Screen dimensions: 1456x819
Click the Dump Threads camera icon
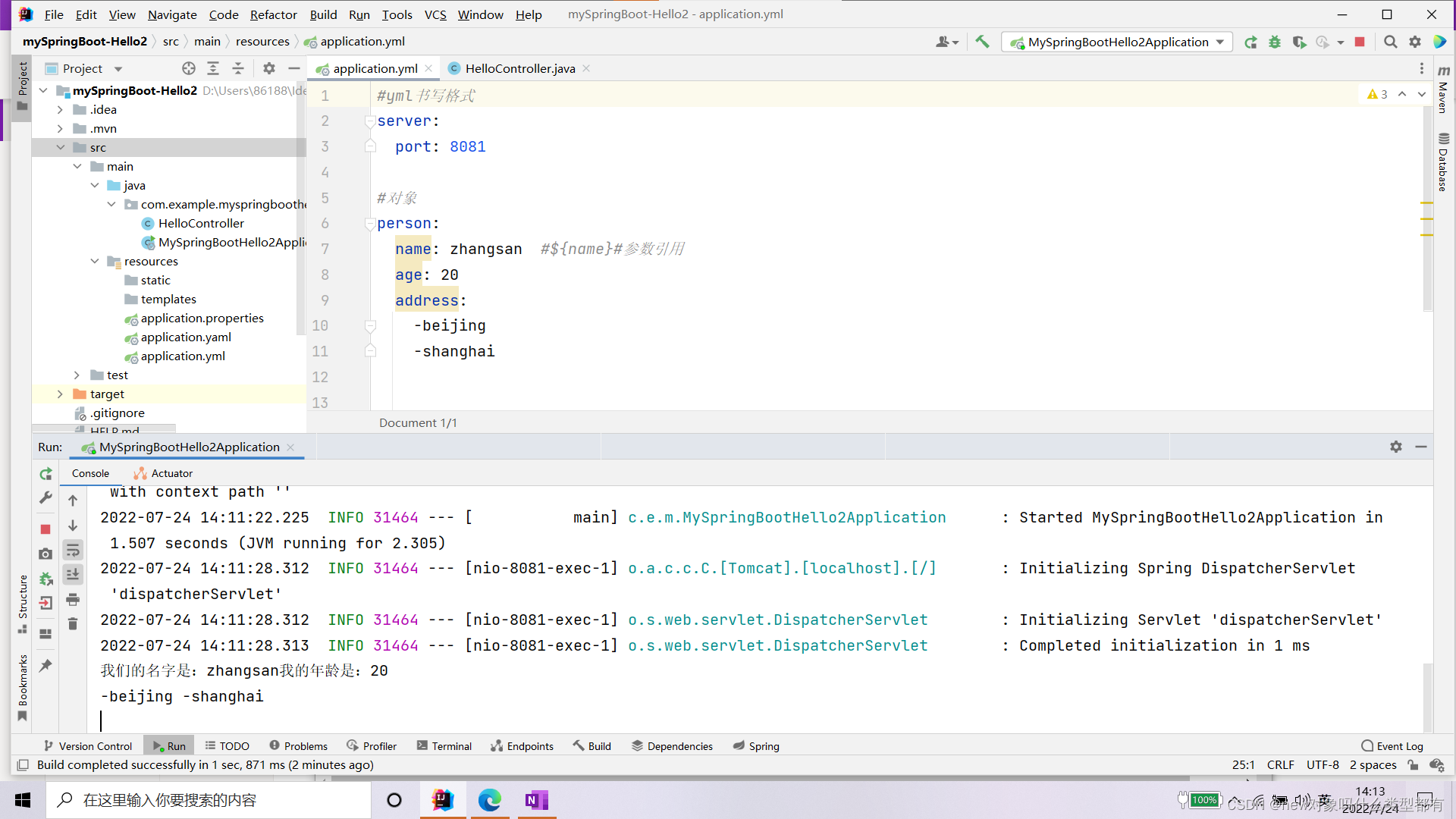tap(45, 554)
